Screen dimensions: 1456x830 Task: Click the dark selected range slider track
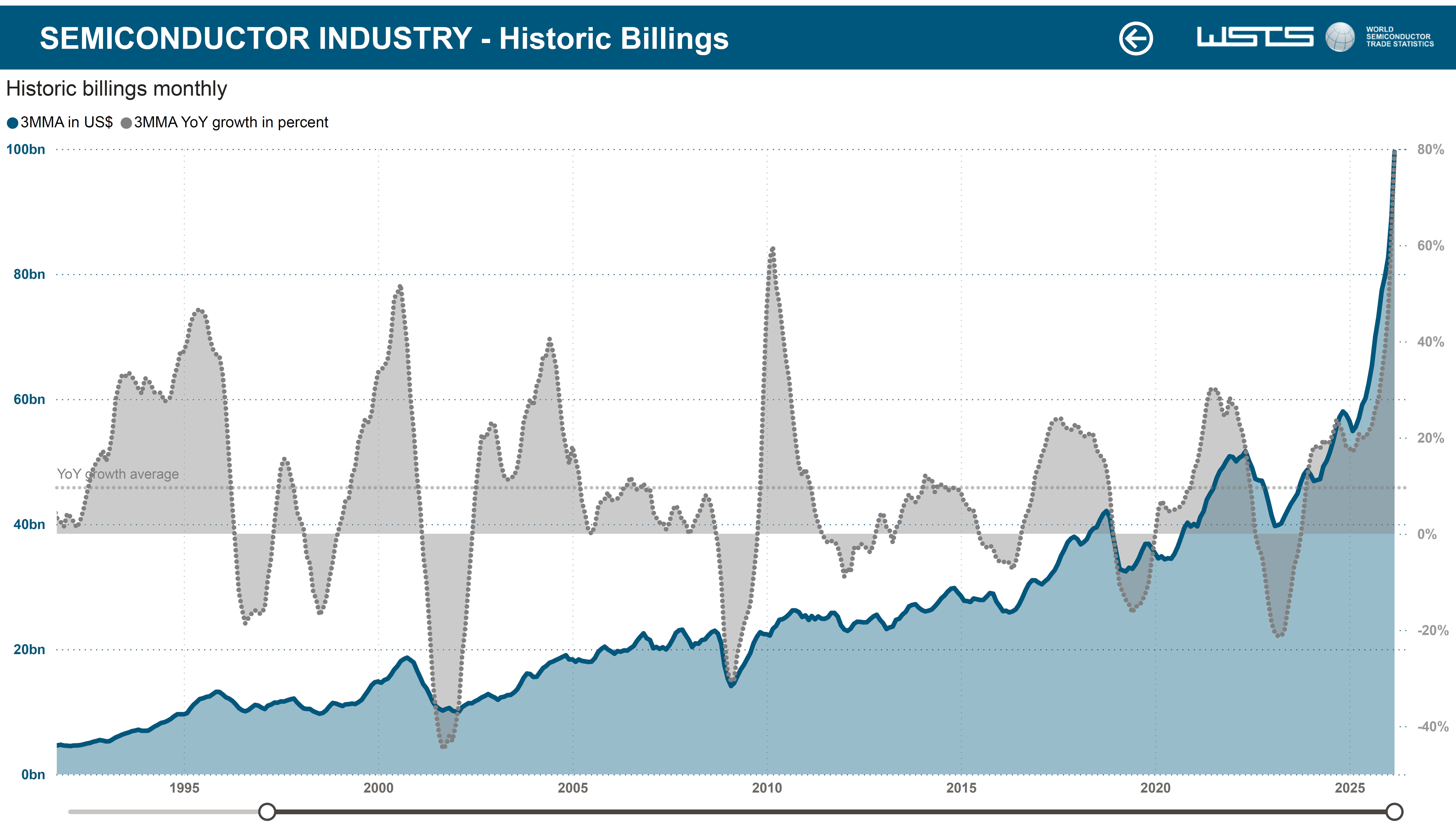pyautogui.click(x=830, y=811)
